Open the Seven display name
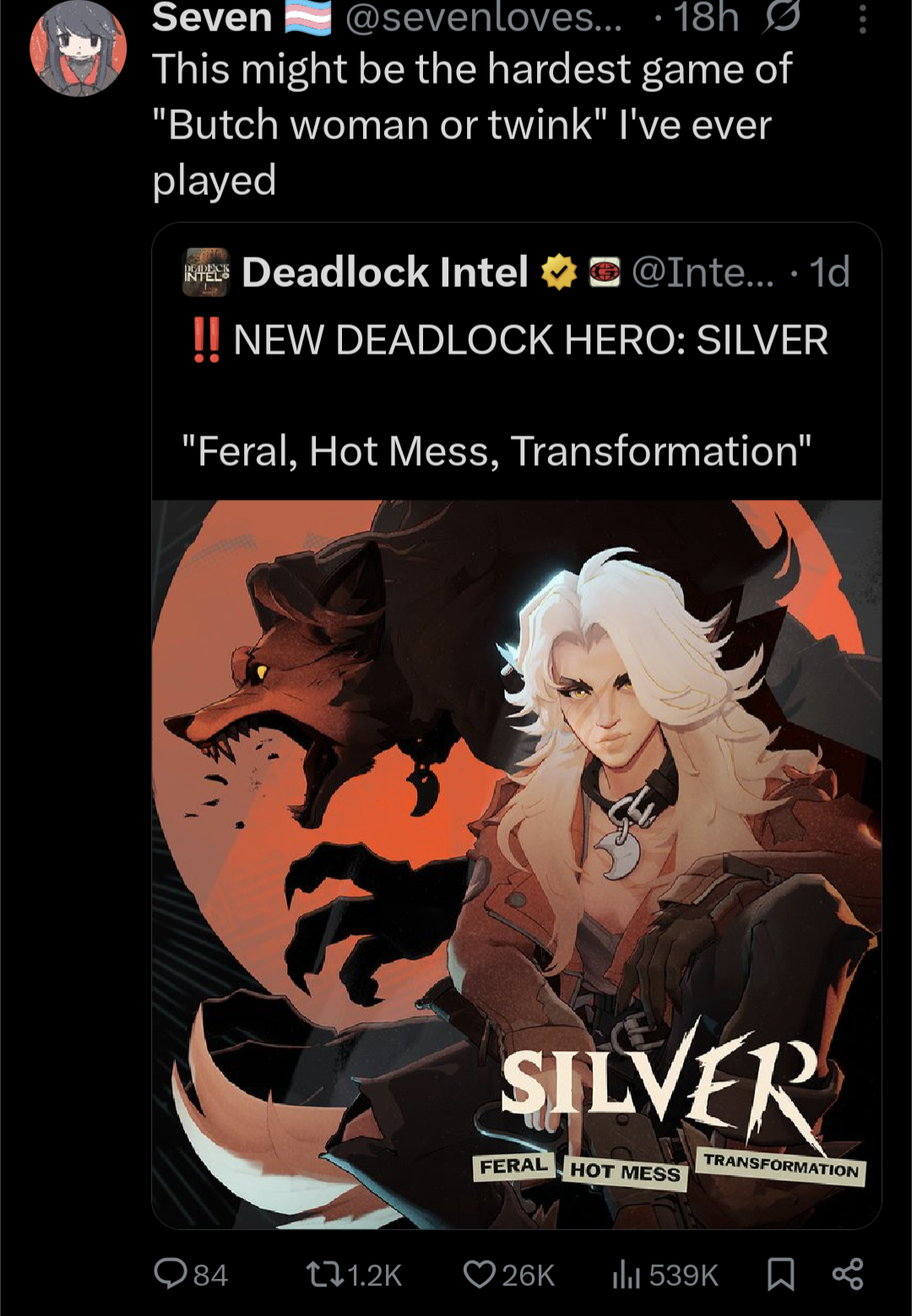Image resolution: width=912 pixels, height=1316 pixels. tap(212, 18)
